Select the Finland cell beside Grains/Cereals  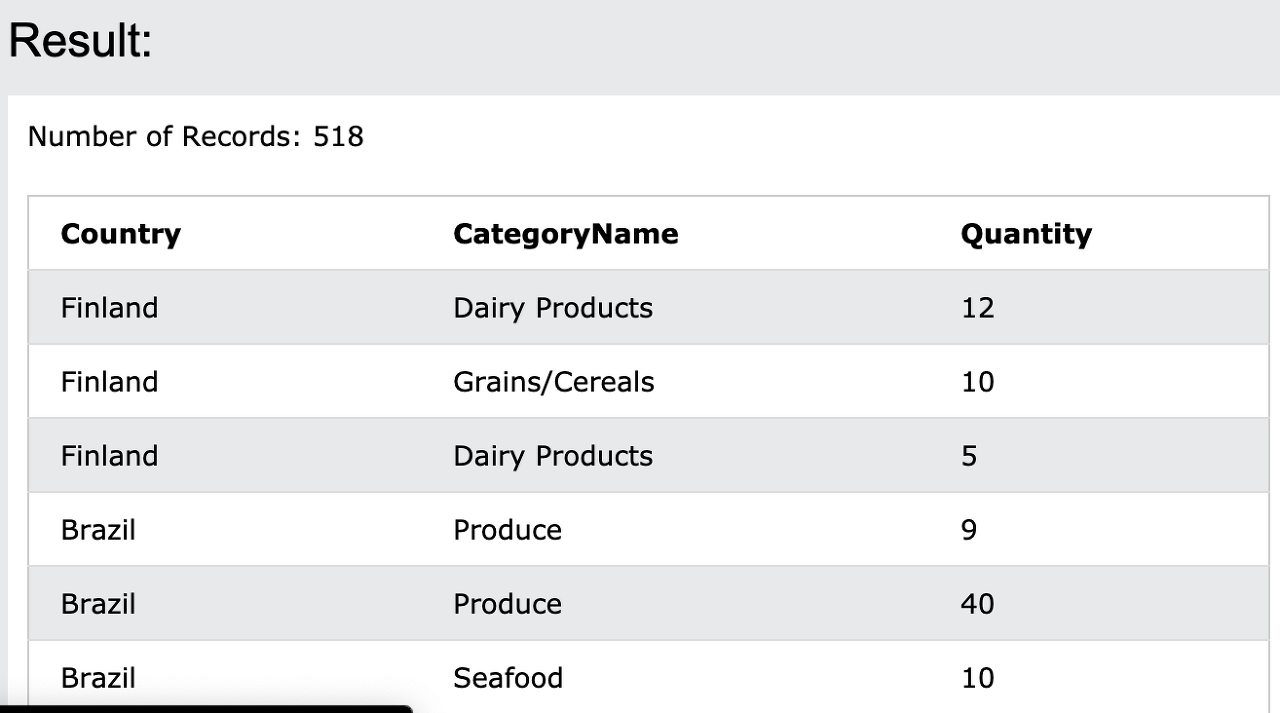click(x=109, y=382)
